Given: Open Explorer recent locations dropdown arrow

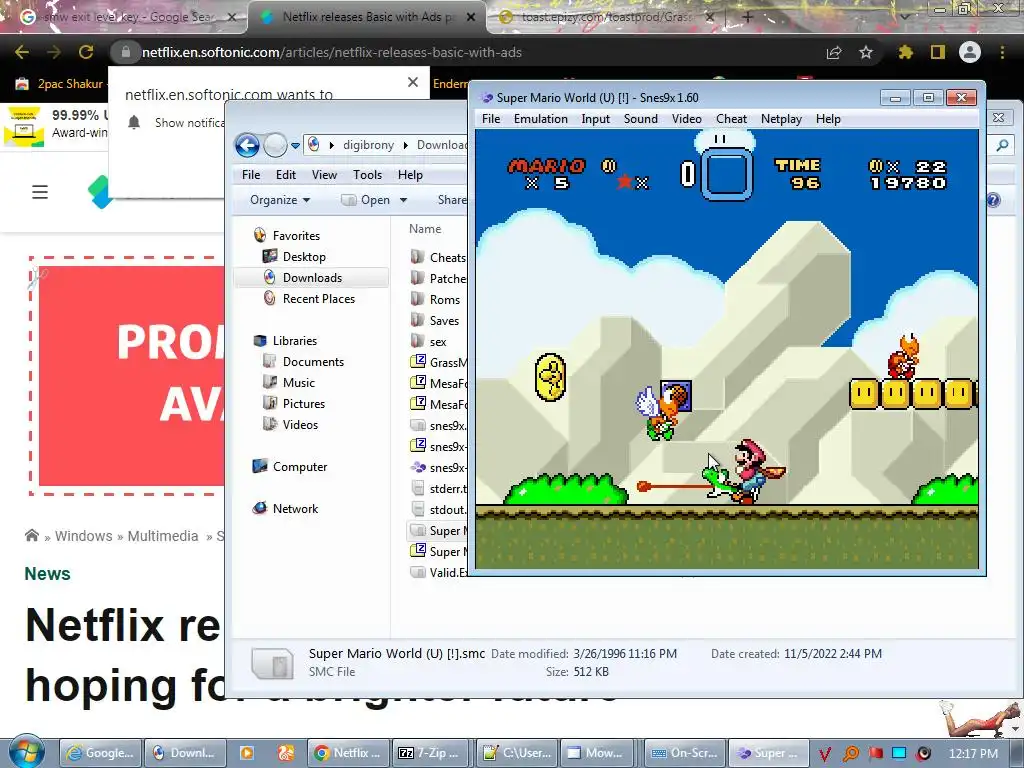Looking at the screenshot, I should click(x=296, y=146).
